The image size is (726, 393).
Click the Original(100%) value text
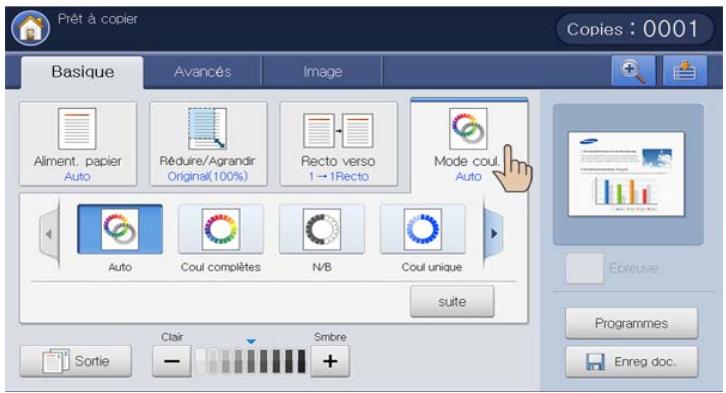click(208, 176)
